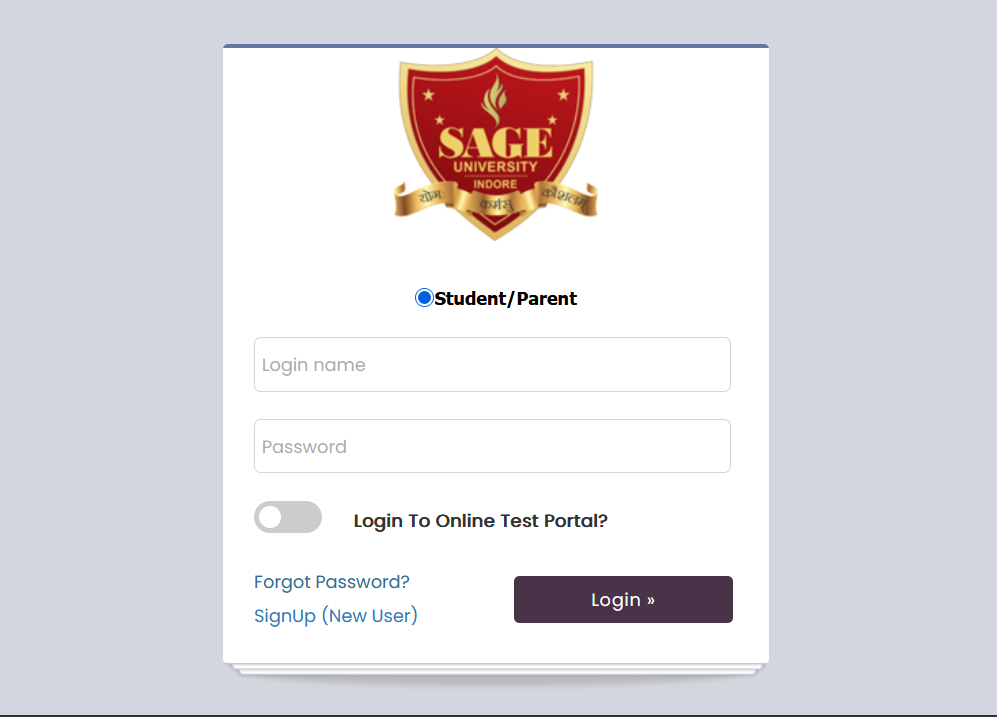This screenshot has height=717, width=997.
Task: Focus the Password input field
Action: (x=492, y=446)
